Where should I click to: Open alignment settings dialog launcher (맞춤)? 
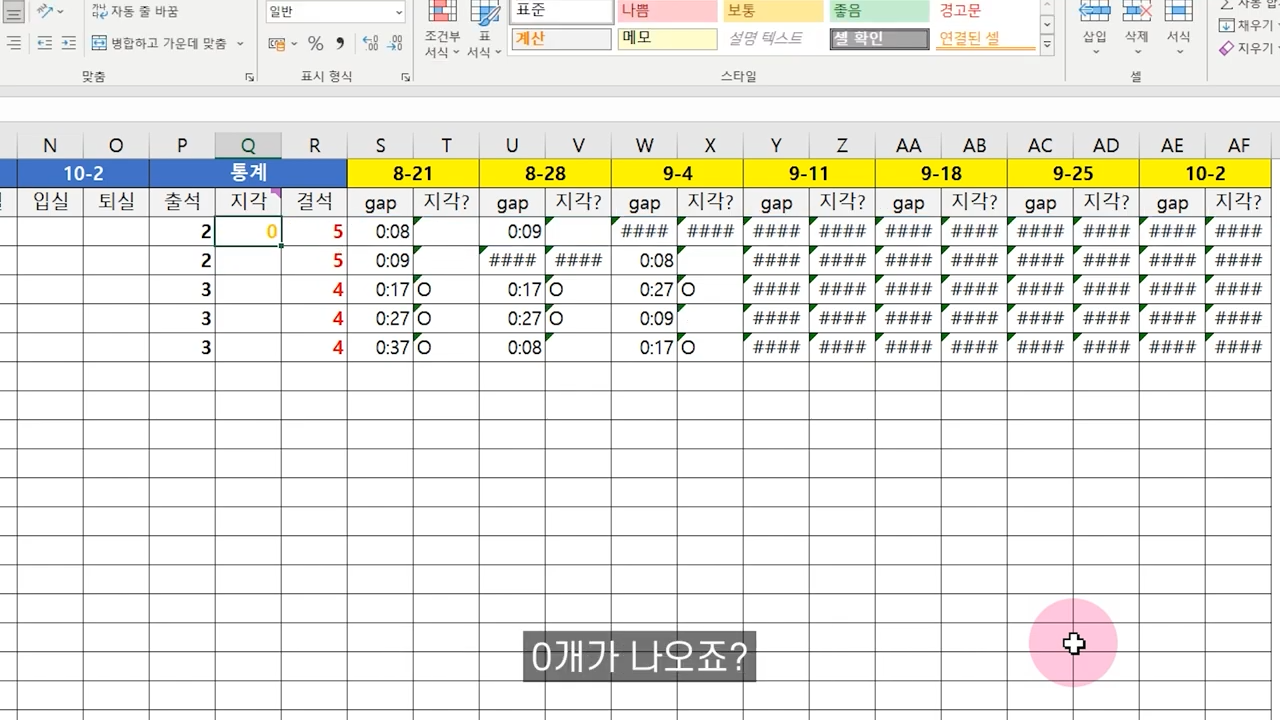pyautogui.click(x=248, y=77)
